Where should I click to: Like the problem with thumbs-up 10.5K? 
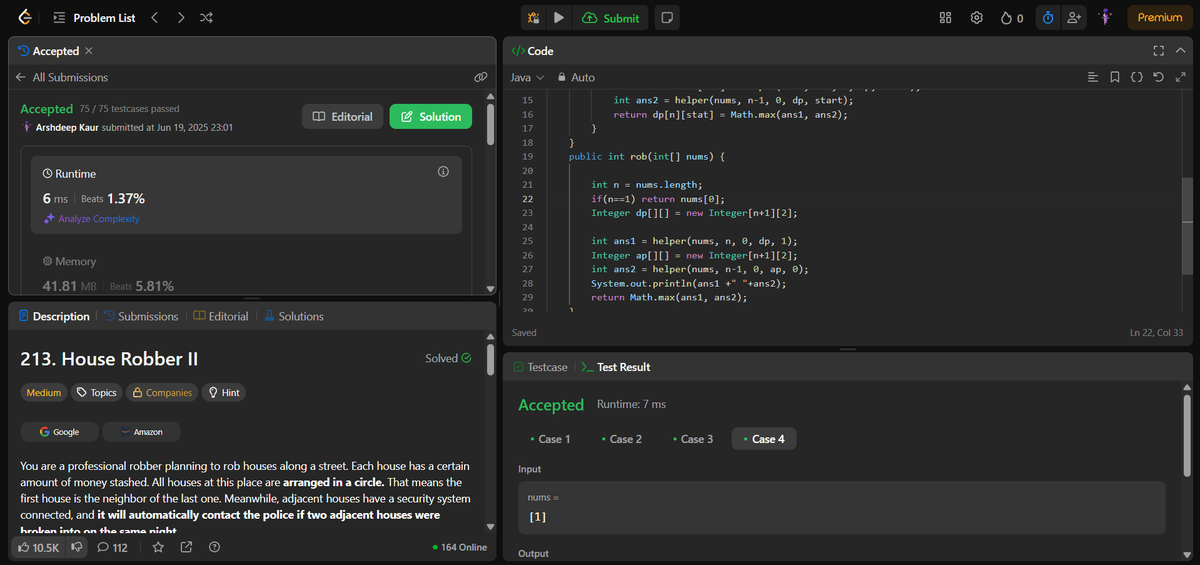pyautogui.click(x=40, y=547)
